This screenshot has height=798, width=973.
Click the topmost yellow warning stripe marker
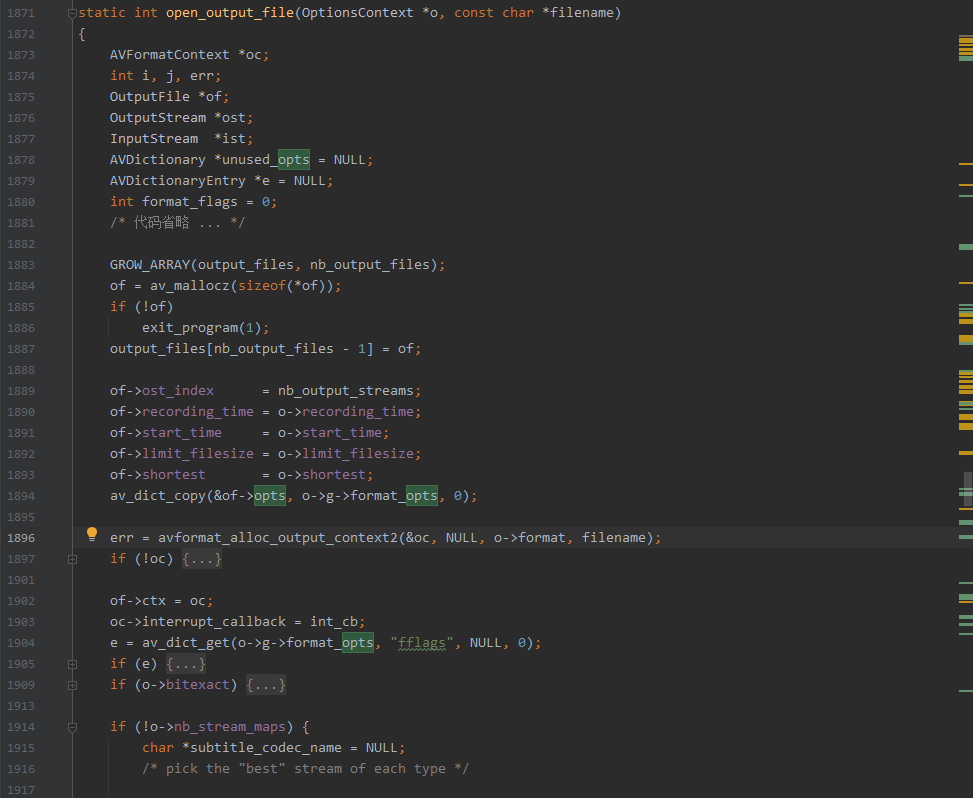point(966,38)
